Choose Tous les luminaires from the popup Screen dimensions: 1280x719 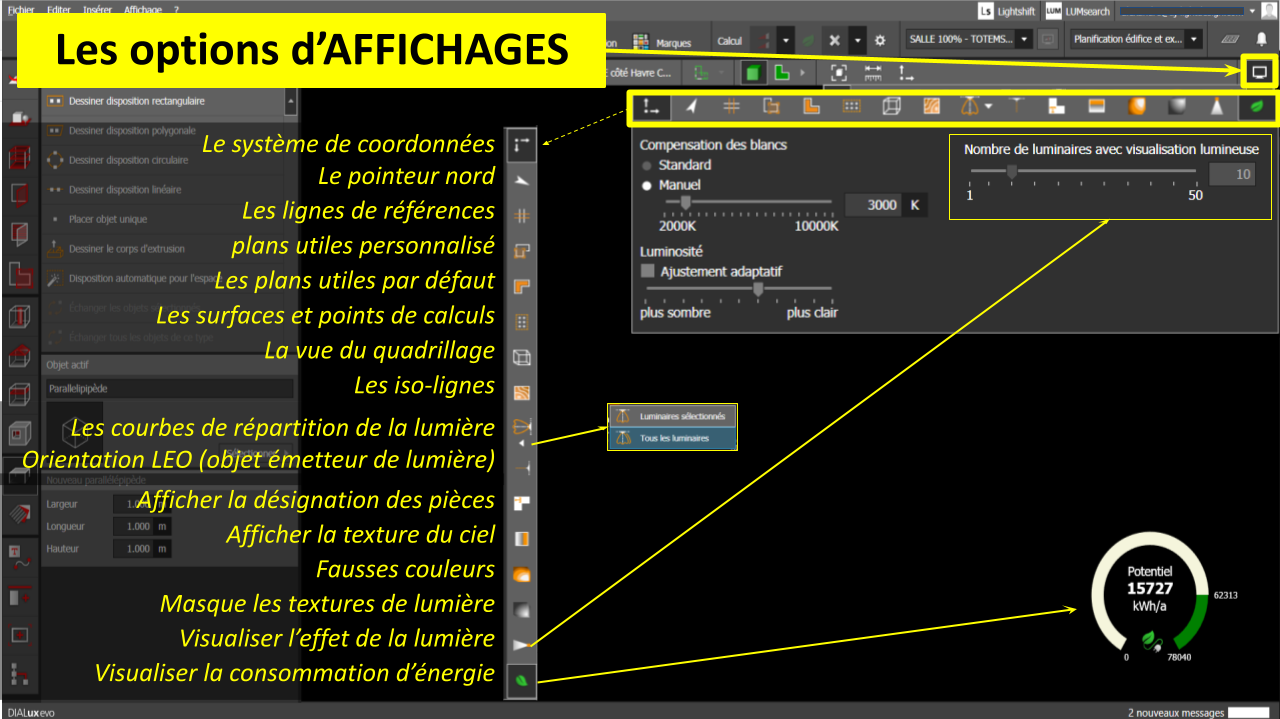[x=672, y=438]
